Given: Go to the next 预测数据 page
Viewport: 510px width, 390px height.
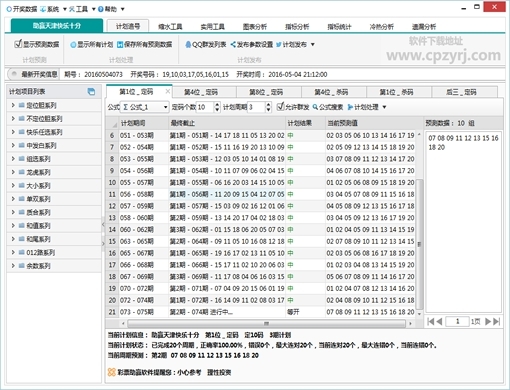Looking at the screenshot, I should (x=488, y=321).
